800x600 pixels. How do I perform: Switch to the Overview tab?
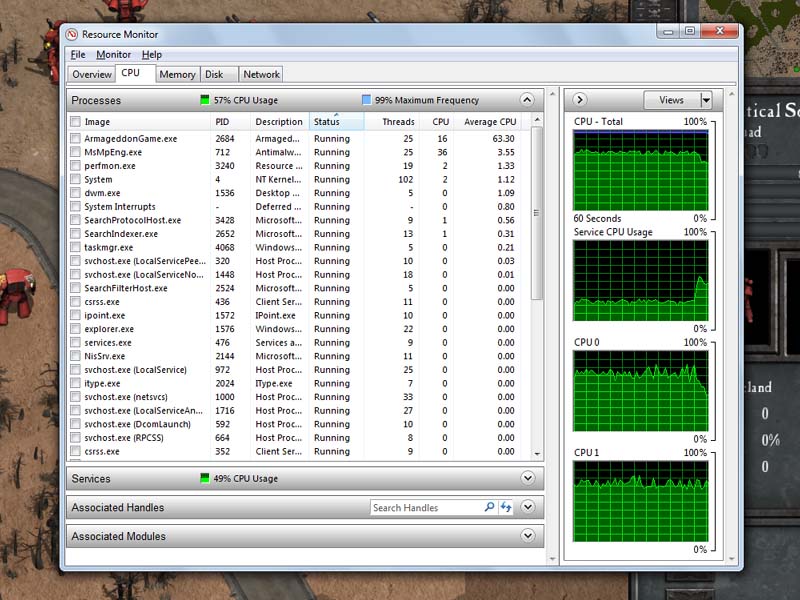[92, 74]
